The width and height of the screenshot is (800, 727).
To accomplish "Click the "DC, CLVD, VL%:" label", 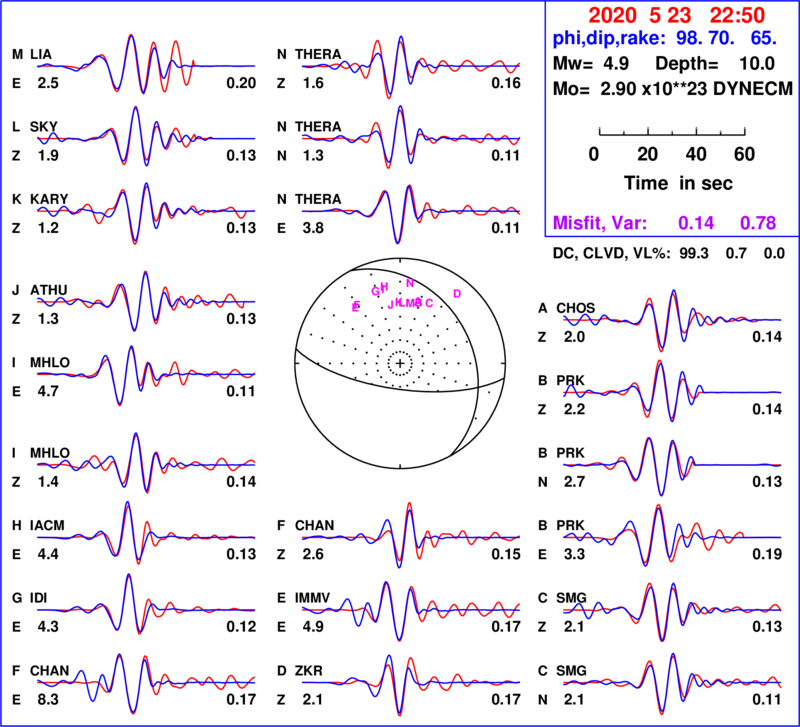I will coord(611,253).
